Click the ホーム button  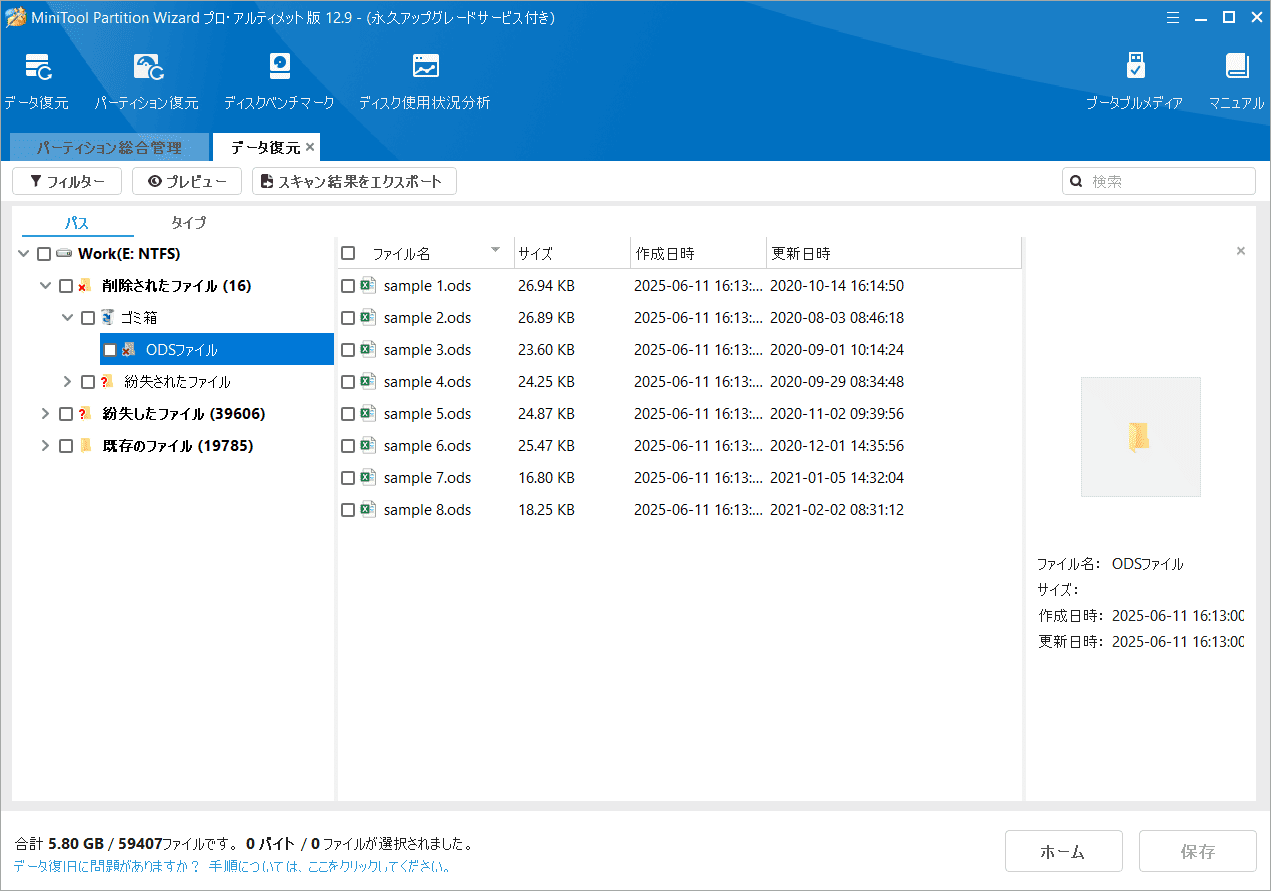point(1064,851)
